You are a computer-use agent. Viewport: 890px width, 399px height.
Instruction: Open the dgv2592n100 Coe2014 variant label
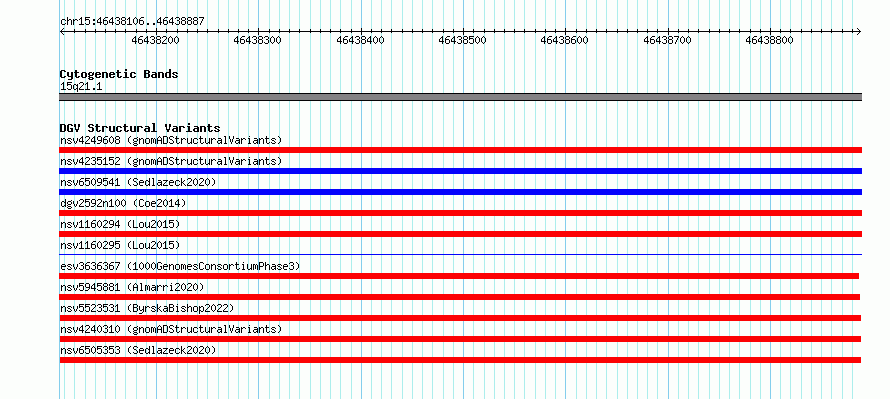click(x=123, y=203)
